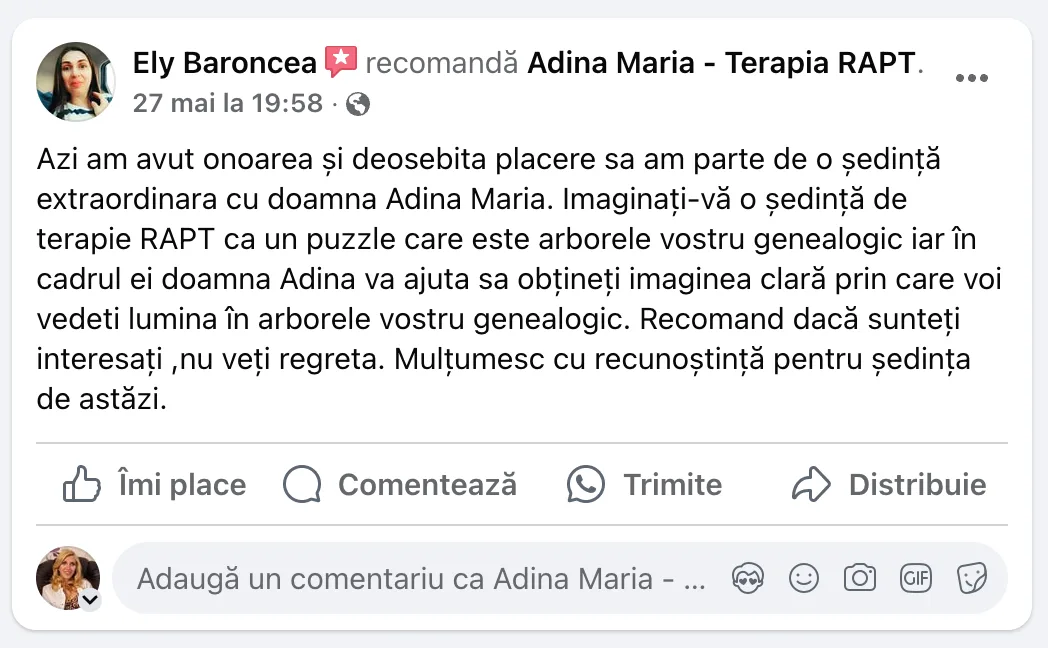This screenshot has width=1048, height=648.
Task: Click Ely Baroncea's profile picture
Action: click(x=75, y=82)
